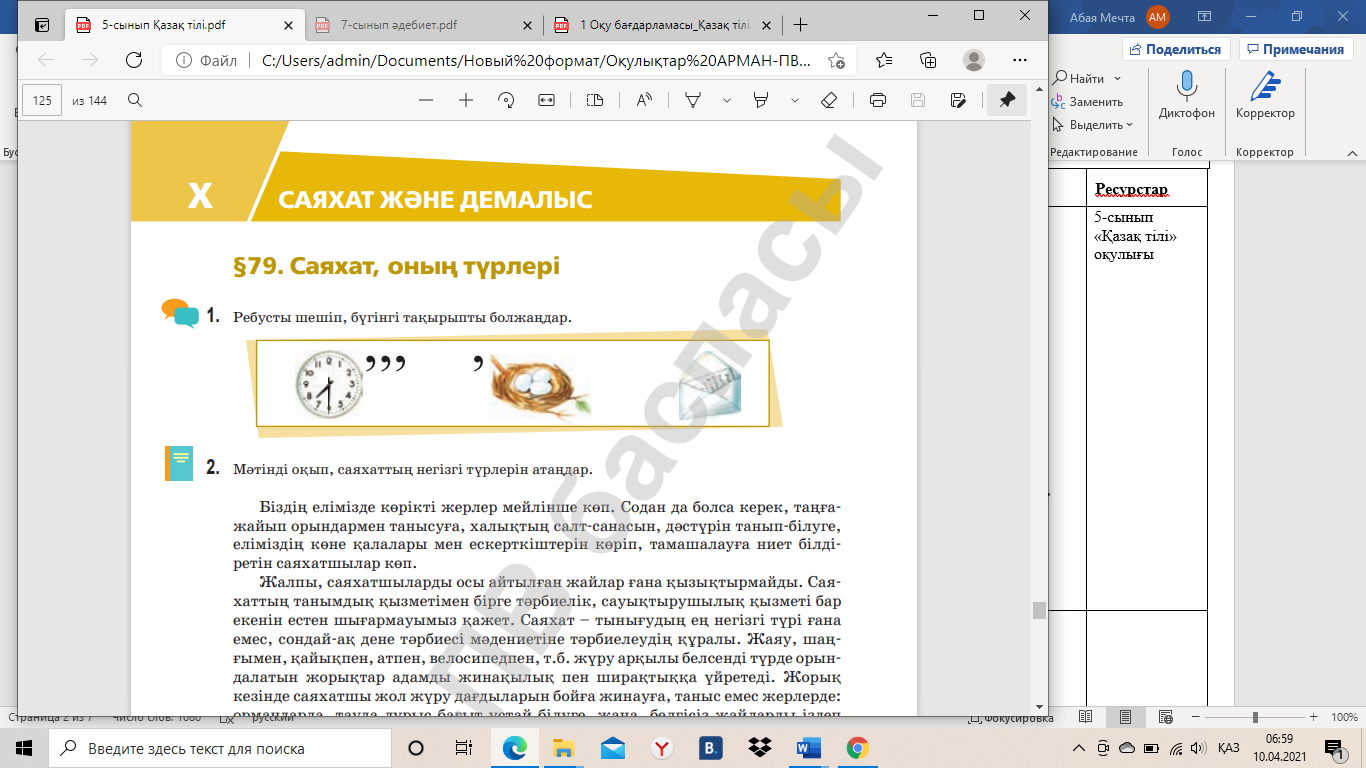Expand the Найти dropdown arrow
The width and height of the screenshot is (1366, 768).
click(x=1117, y=78)
